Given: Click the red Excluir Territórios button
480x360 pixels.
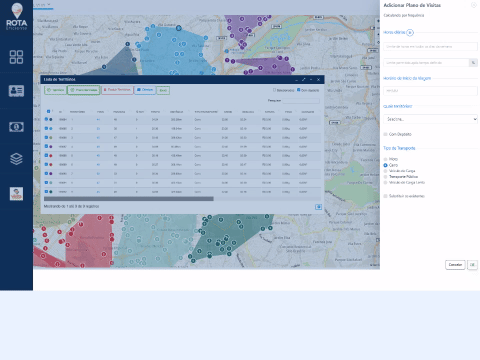Looking at the screenshot, I should click(x=117, y=90).
